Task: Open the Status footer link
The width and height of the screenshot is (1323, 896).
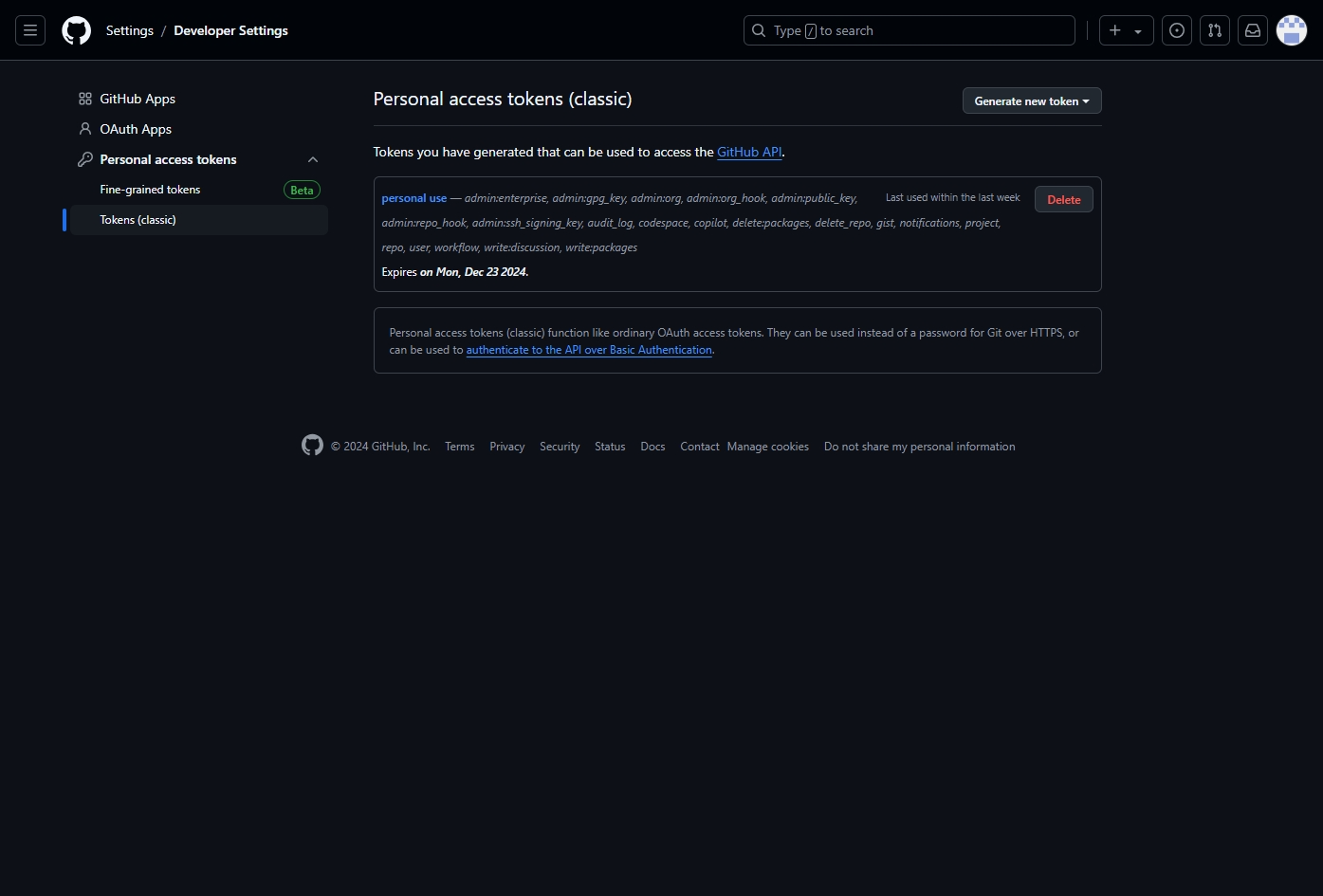Action: point(610,447)
